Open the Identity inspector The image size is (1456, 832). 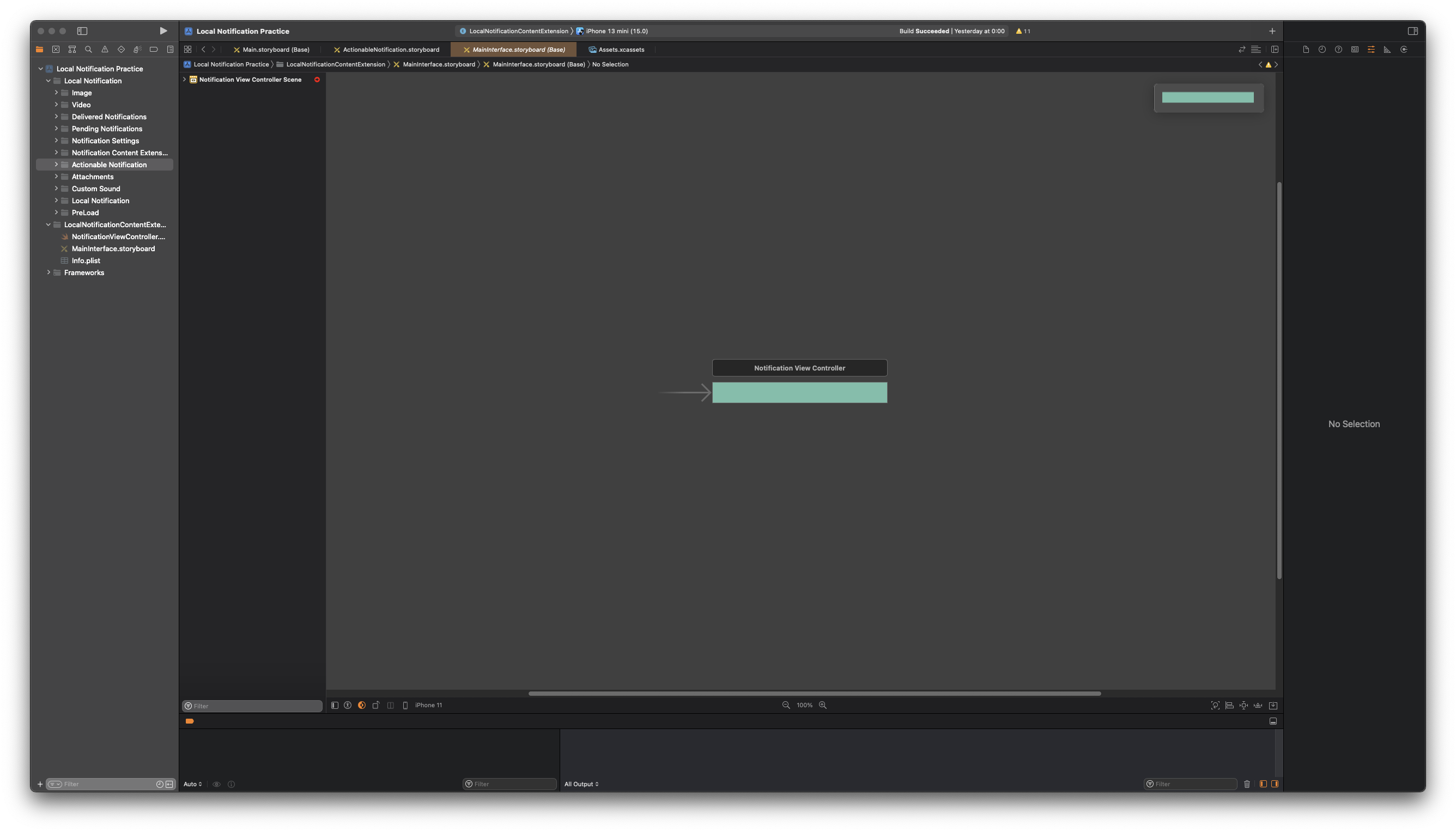coord(1354,50)
